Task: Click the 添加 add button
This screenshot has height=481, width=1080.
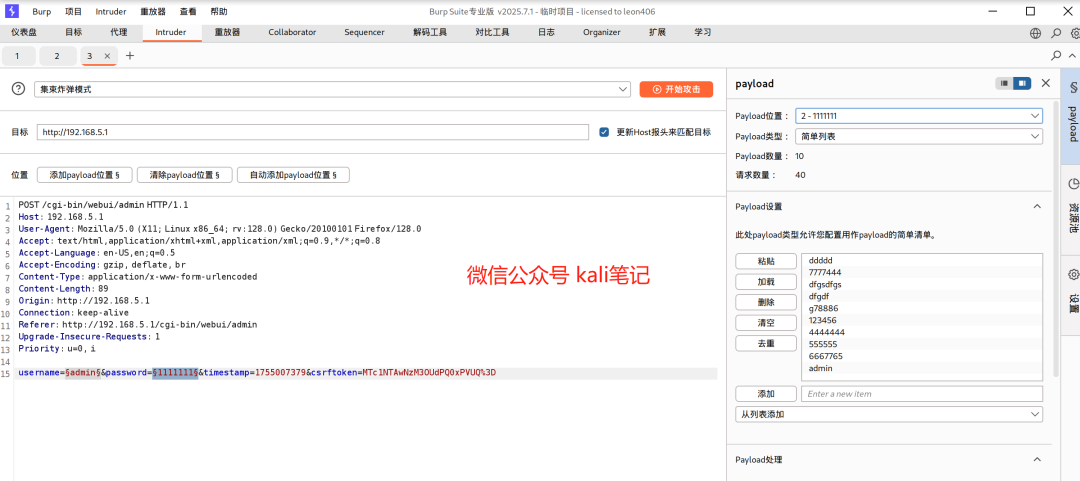Action: coord(766,394)
